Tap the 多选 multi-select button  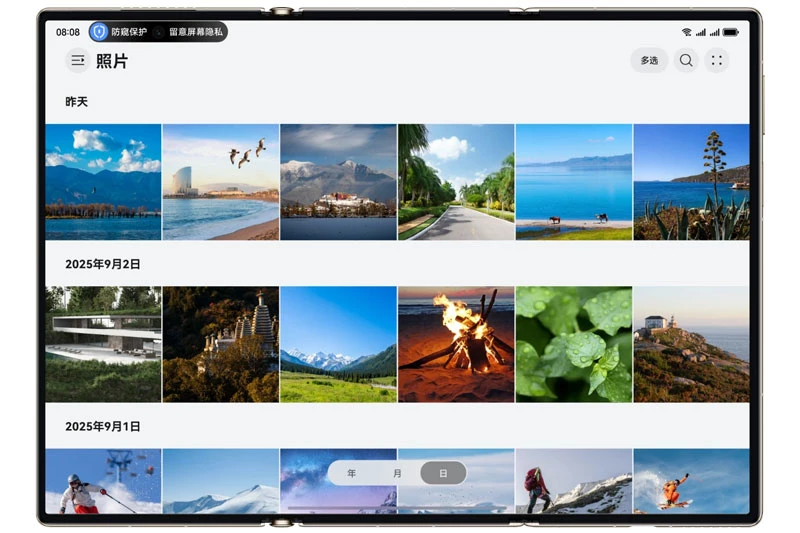tap(649, 60)
